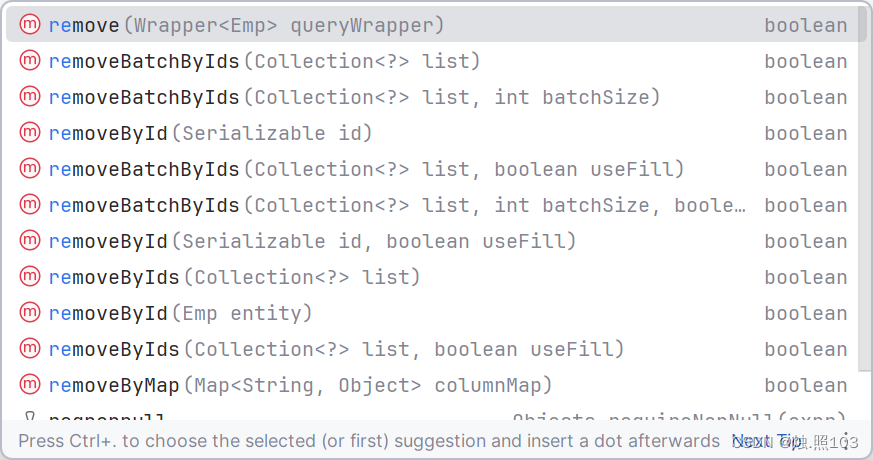Image resolution: width=873 pixels, height=460 pixels.
Task: Pick removeBatchByIds with truncated boole… parameter
Action: 432,205
